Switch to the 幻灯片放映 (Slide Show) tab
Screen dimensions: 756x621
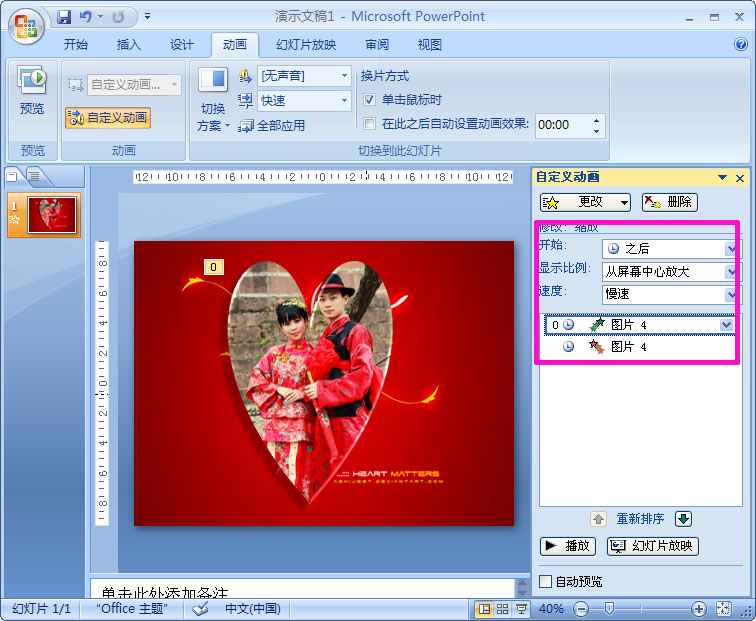tap(306, 45)
